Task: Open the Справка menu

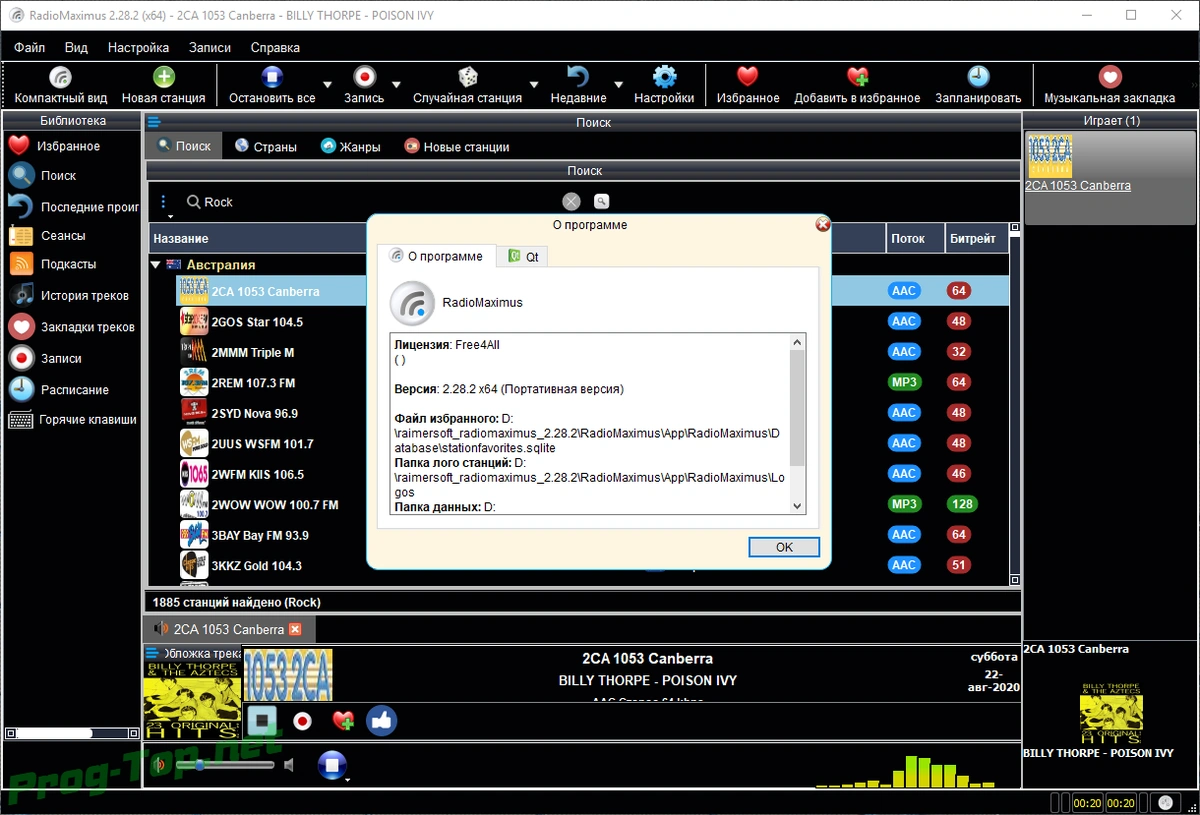Action: coord(275,47)
